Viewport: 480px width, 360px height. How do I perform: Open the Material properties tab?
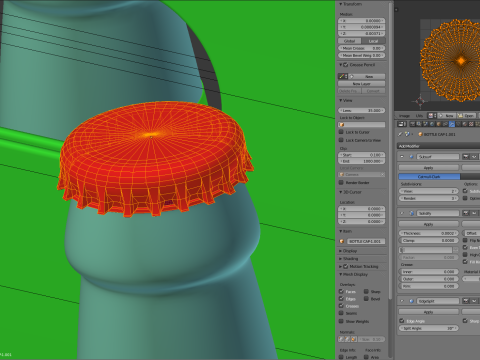tap(465, 124)
